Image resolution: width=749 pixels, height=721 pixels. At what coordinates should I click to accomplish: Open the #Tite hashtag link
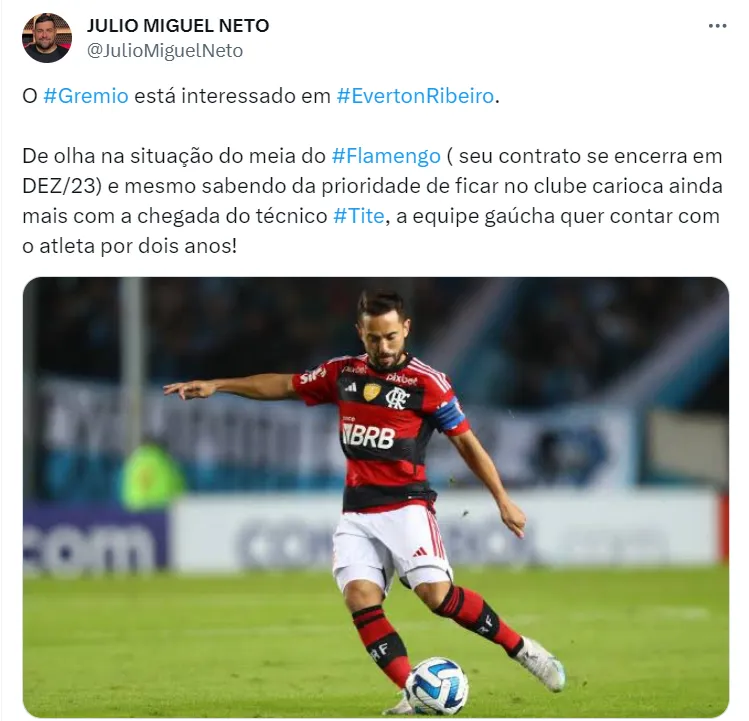(359, 216)
